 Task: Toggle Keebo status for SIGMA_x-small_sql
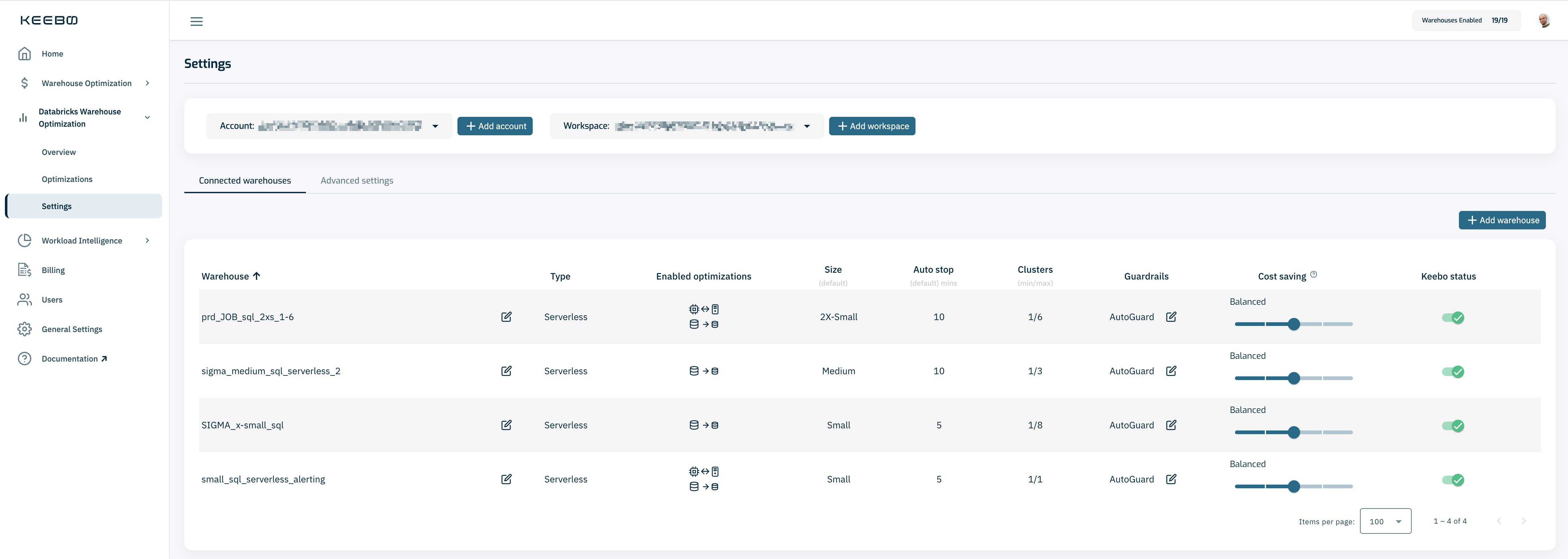[1453, 426]
